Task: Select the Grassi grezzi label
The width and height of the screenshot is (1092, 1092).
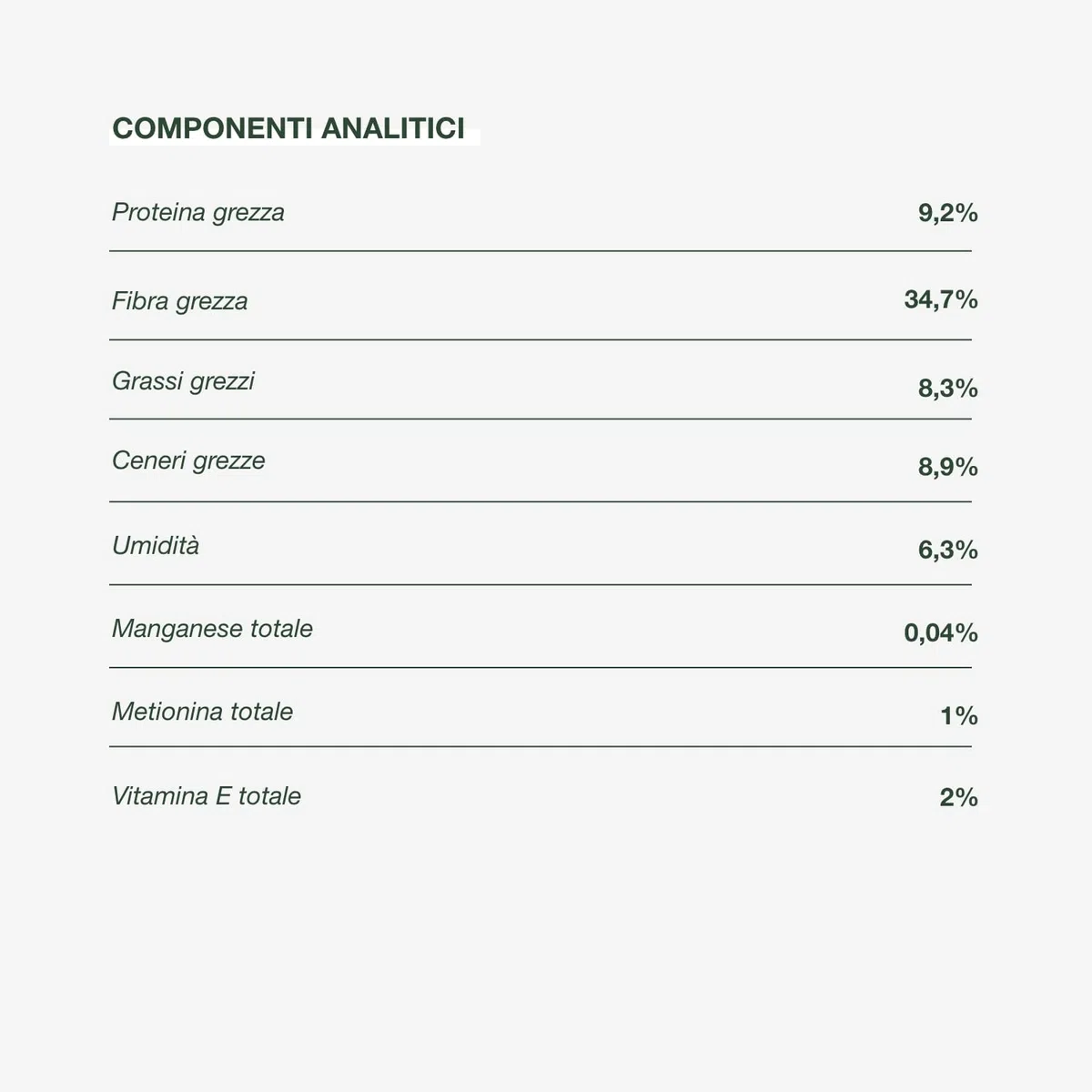Action: point(183,381)
